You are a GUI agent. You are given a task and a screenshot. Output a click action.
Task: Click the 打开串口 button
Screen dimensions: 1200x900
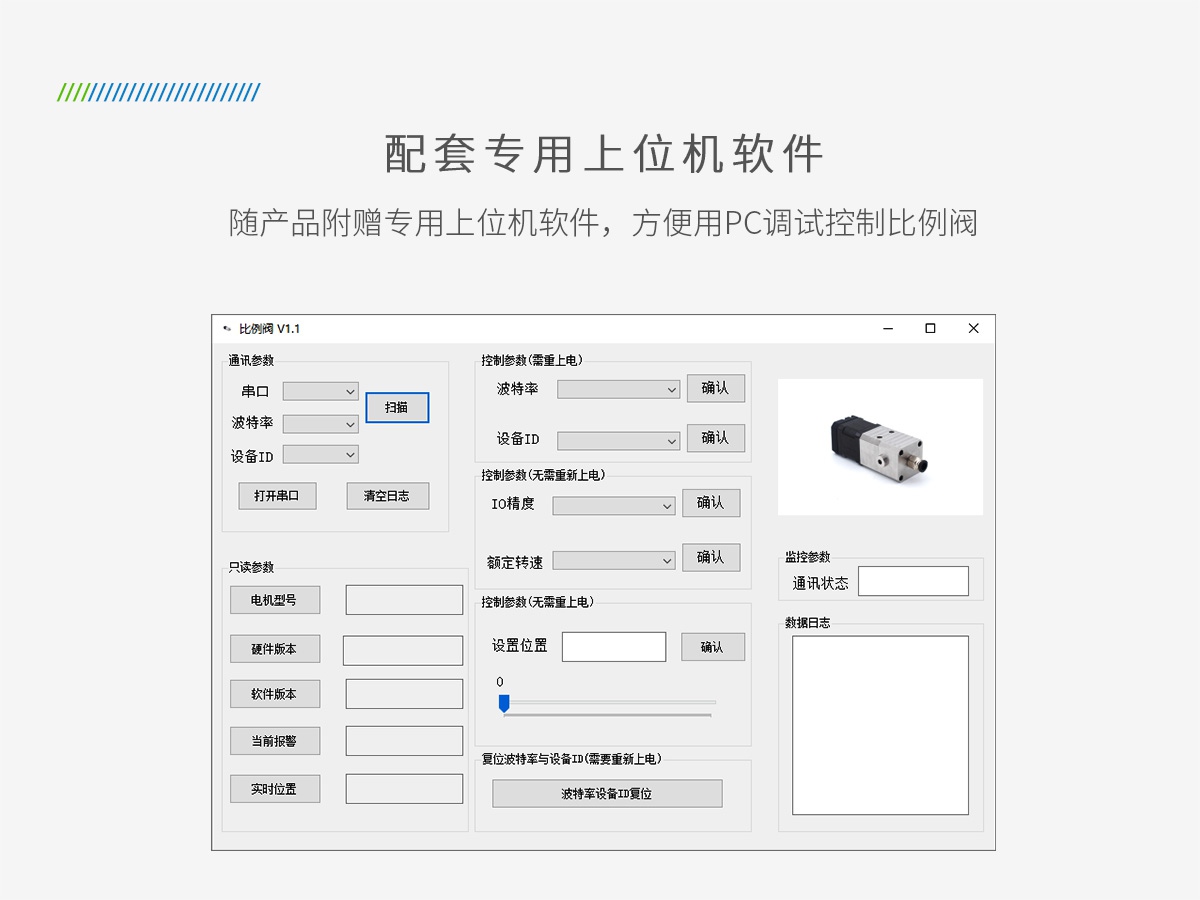277,496
